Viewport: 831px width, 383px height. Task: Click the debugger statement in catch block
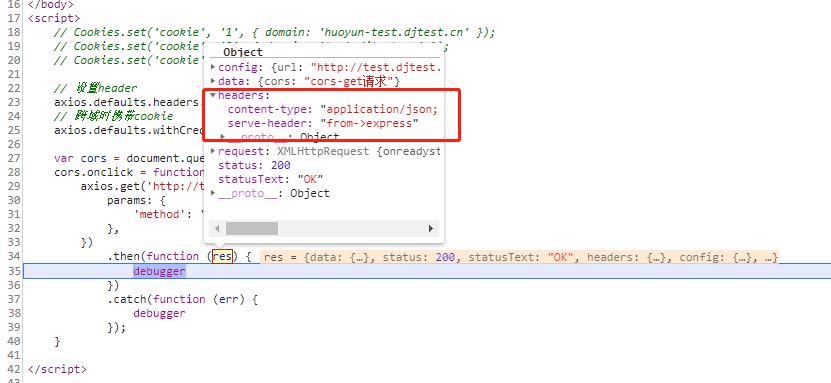pos(160,313)
